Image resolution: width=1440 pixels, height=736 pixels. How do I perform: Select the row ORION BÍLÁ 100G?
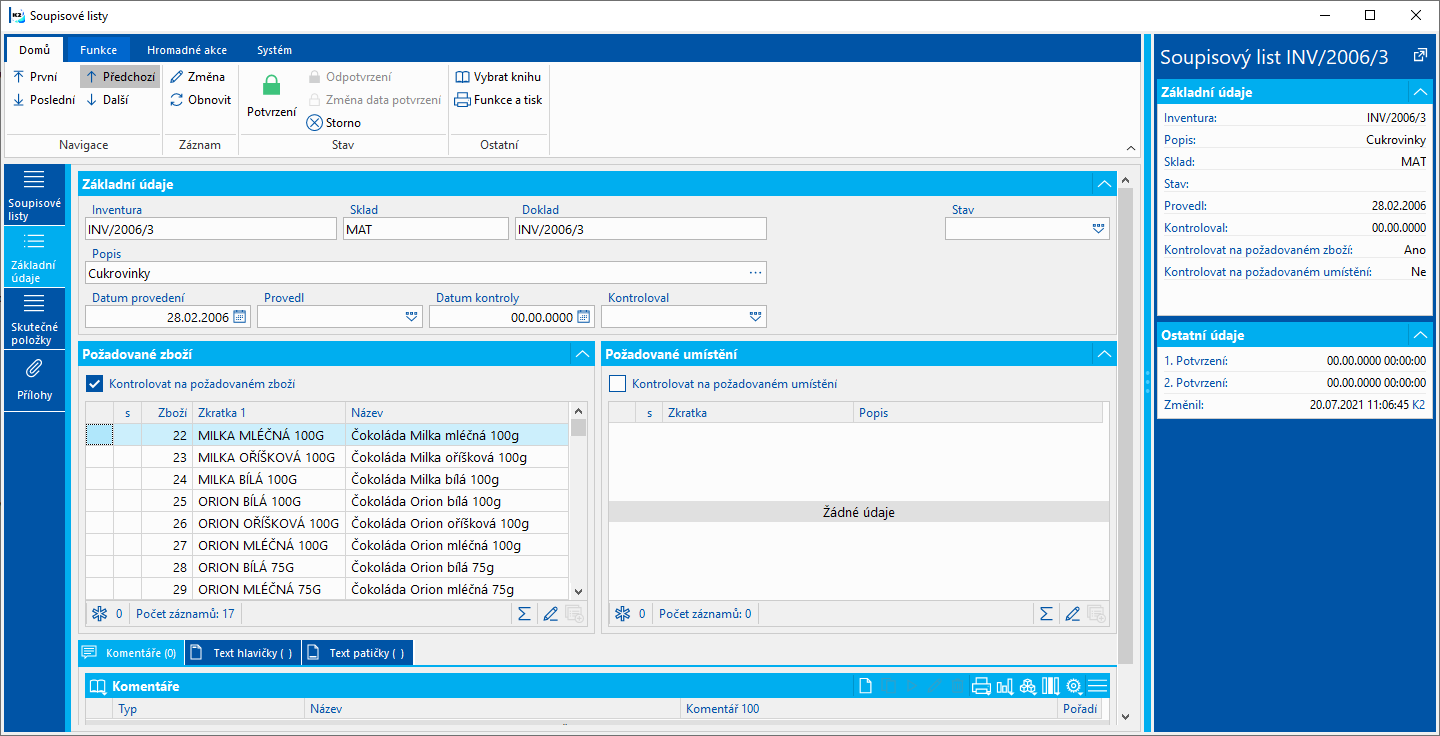pos(327,501)
